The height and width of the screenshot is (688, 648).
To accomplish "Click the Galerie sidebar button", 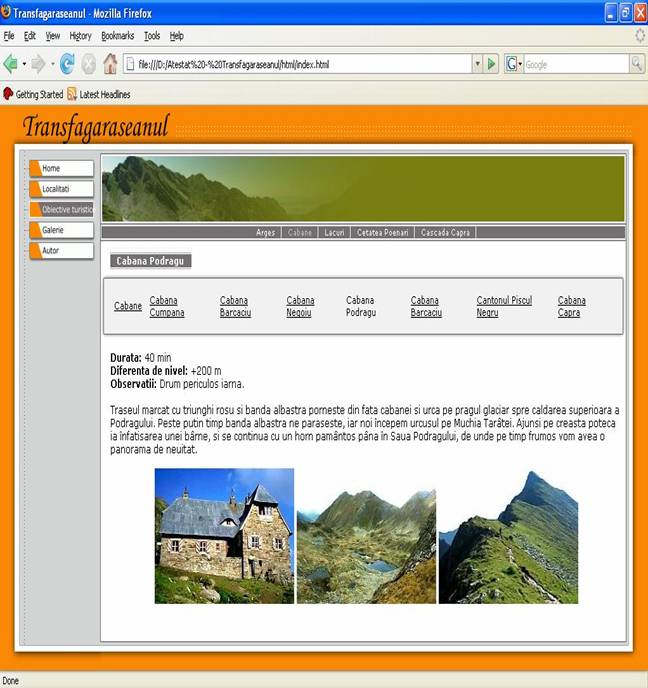I will pyautogui.click(x=62, y=230).
